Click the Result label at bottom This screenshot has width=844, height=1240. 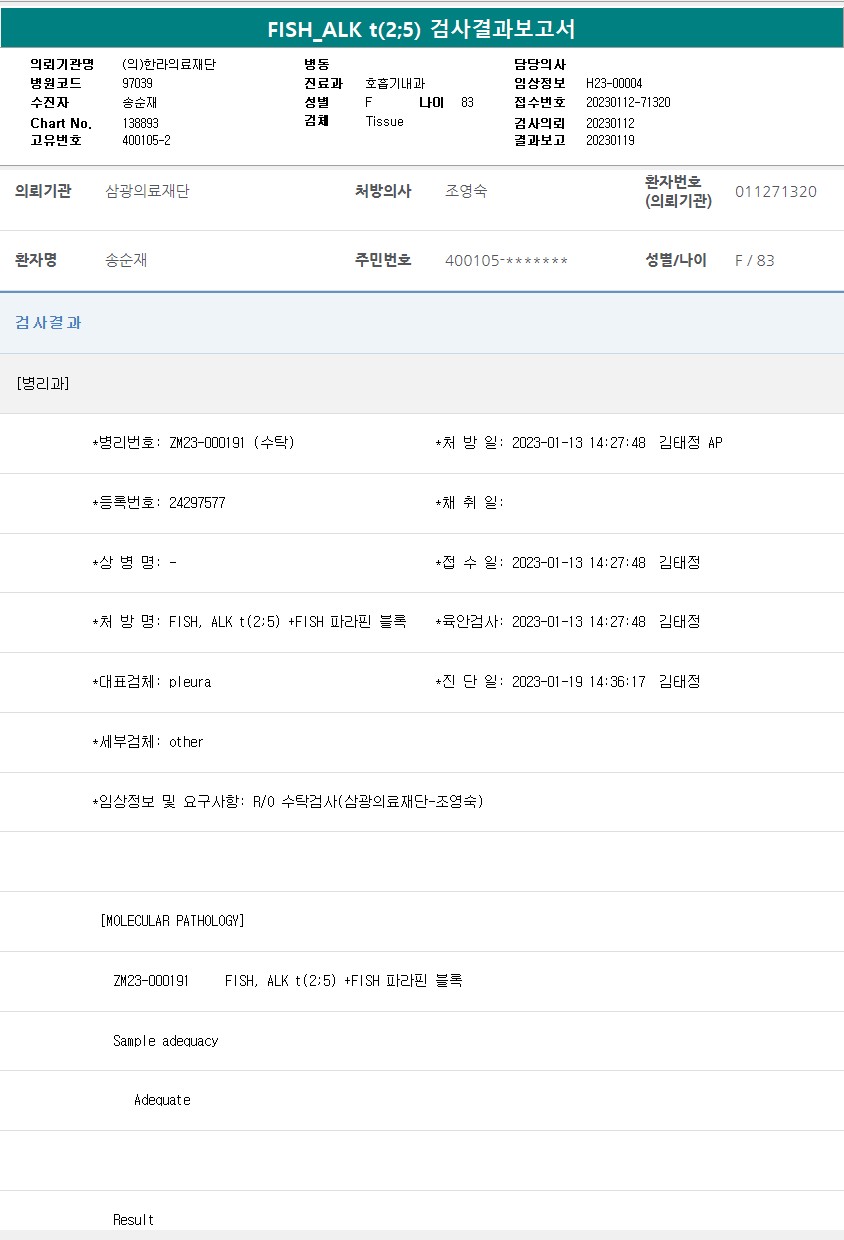(x=133, y=1220)
